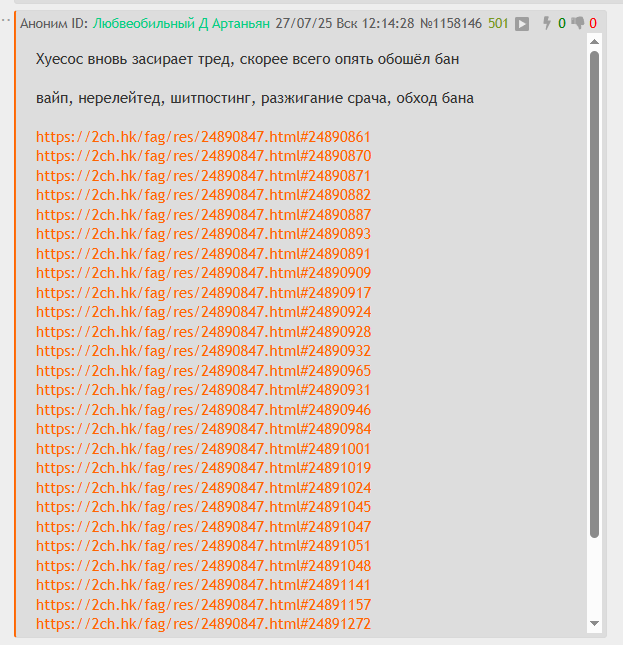Click the post date 27/07/25 Вск 12:14:28
This screenshot has width=623, height=645.
pos(345,23)
